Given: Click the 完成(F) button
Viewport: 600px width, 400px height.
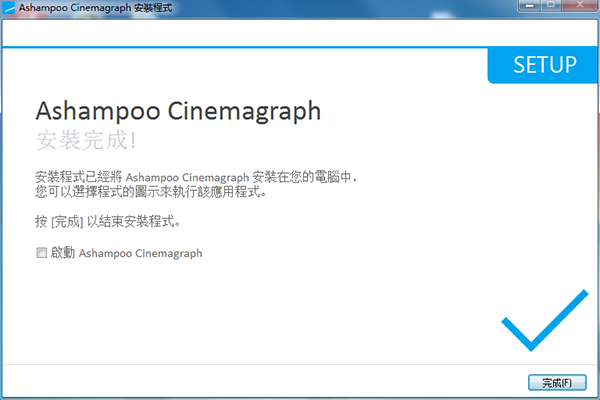Looking at the screenshot, I should [557, 382].
